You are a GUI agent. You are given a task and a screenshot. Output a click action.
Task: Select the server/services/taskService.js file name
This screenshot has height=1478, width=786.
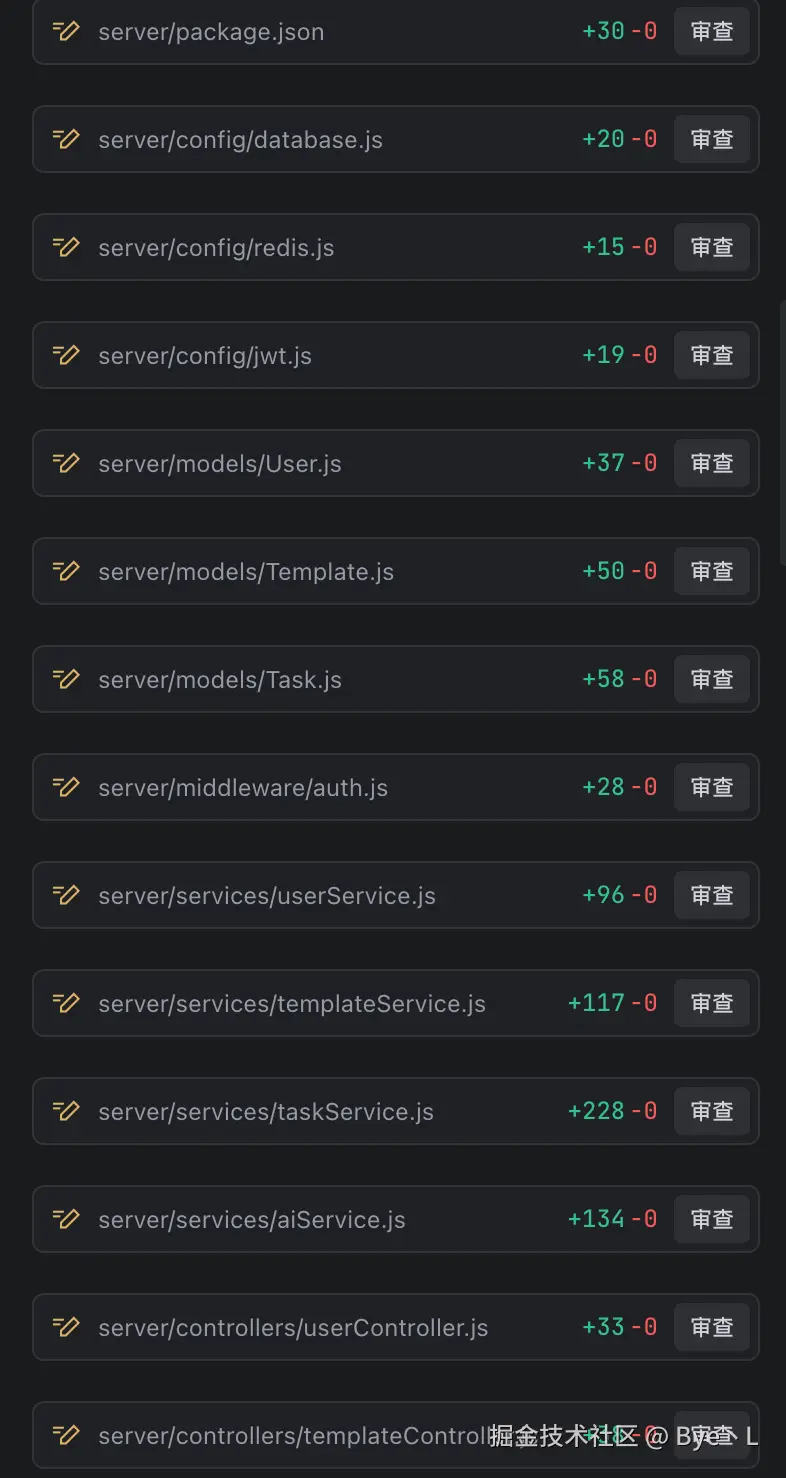point(266,1112)
